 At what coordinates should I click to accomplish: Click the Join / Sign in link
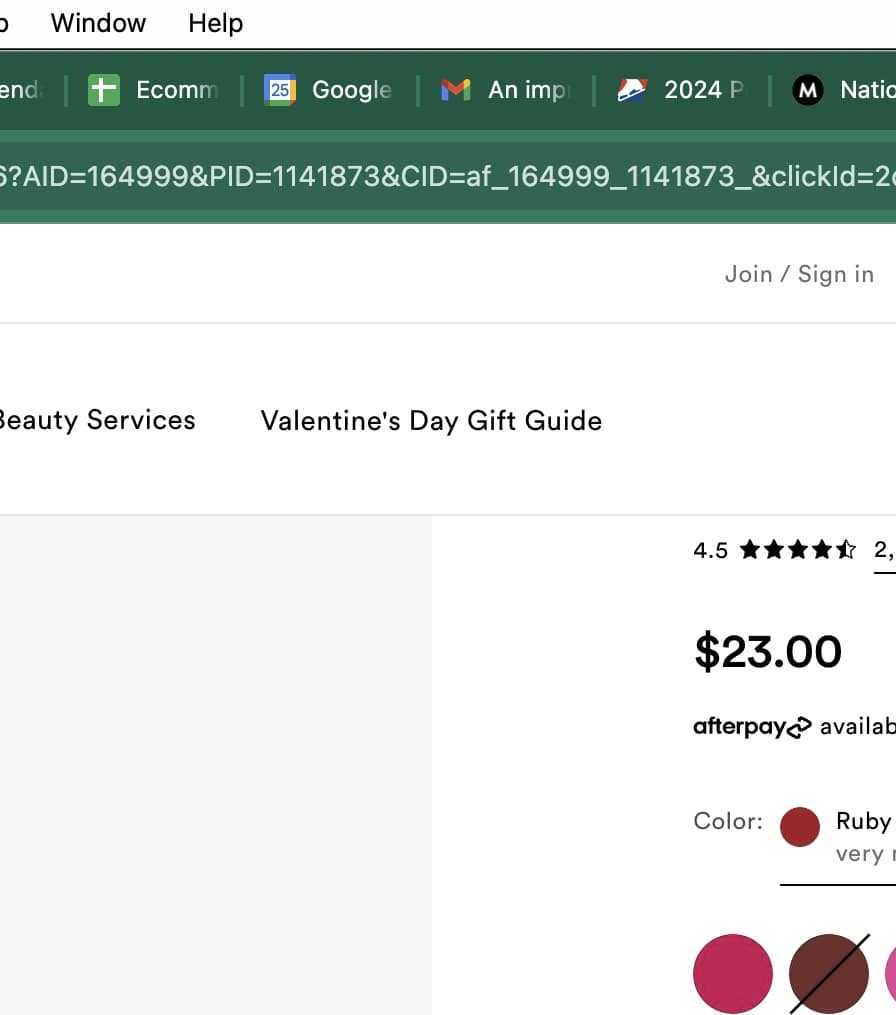pyautogui.click(x=799, y=274)
